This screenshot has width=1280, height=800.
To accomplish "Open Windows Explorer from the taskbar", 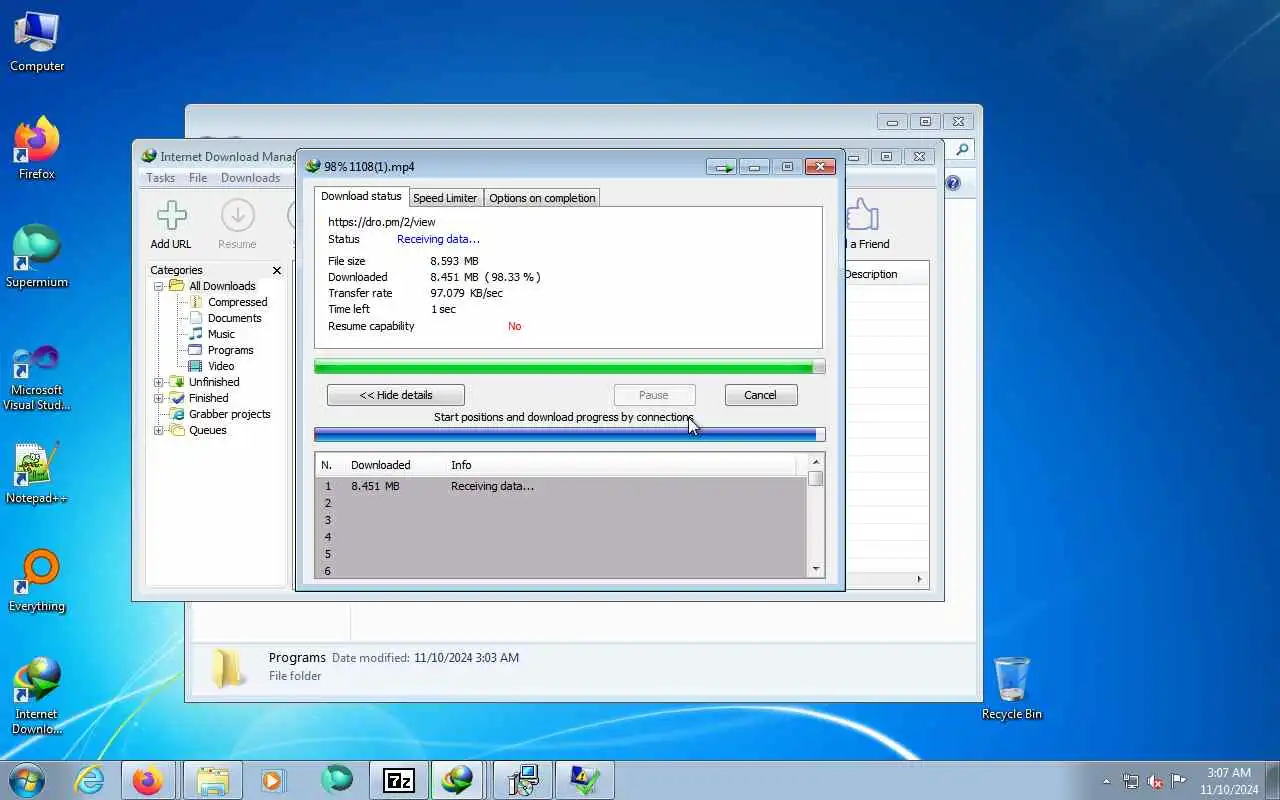I will (213, 780).
